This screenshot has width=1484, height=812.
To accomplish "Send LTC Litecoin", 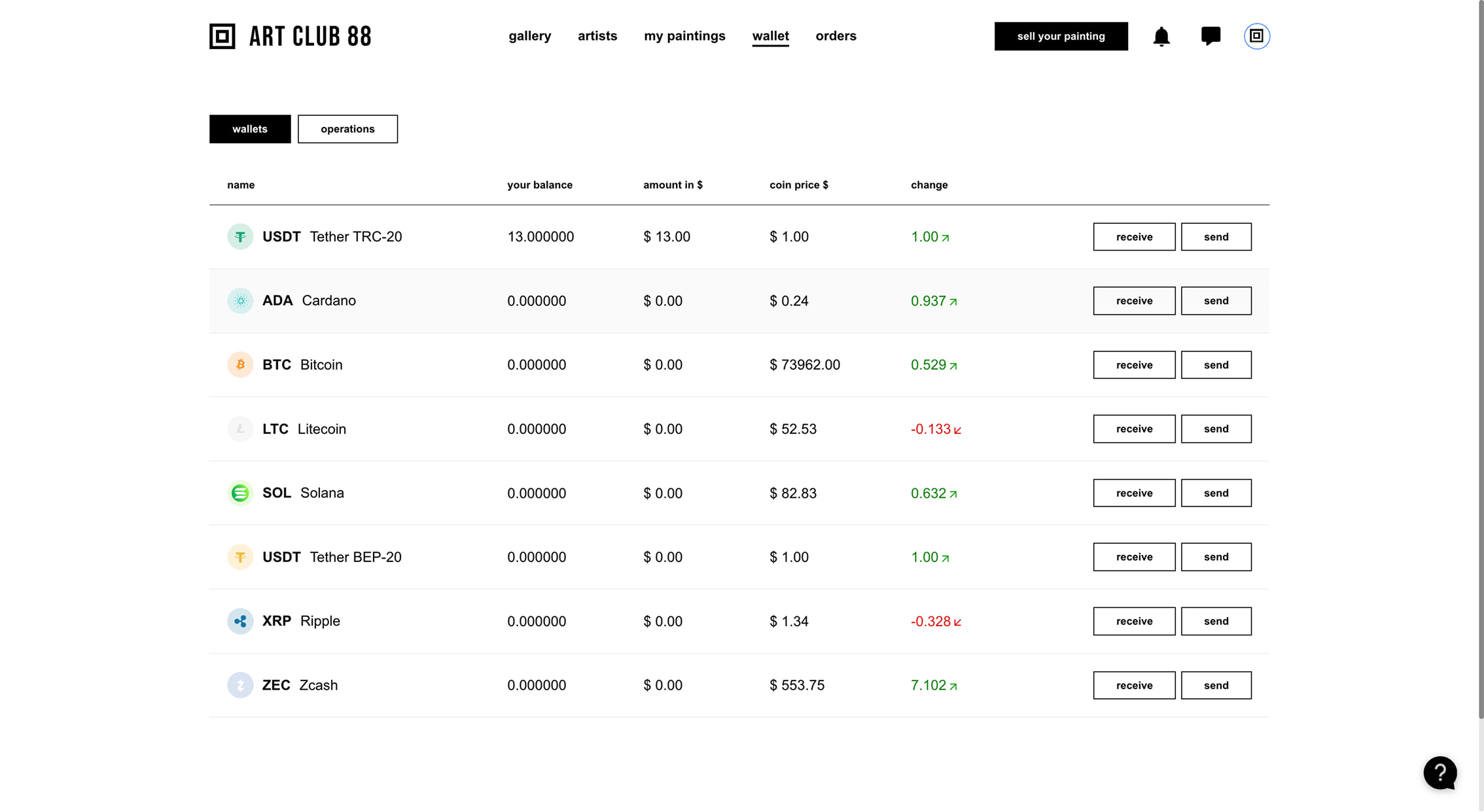I will [1216, 429].
